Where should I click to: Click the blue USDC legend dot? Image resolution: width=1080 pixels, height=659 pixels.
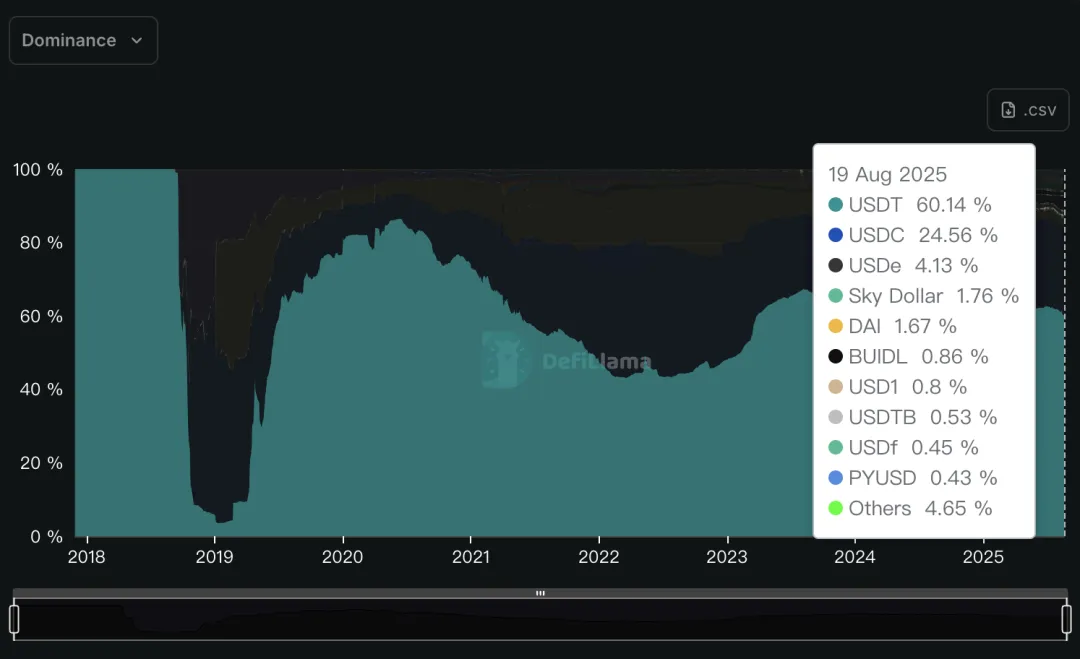836,235
